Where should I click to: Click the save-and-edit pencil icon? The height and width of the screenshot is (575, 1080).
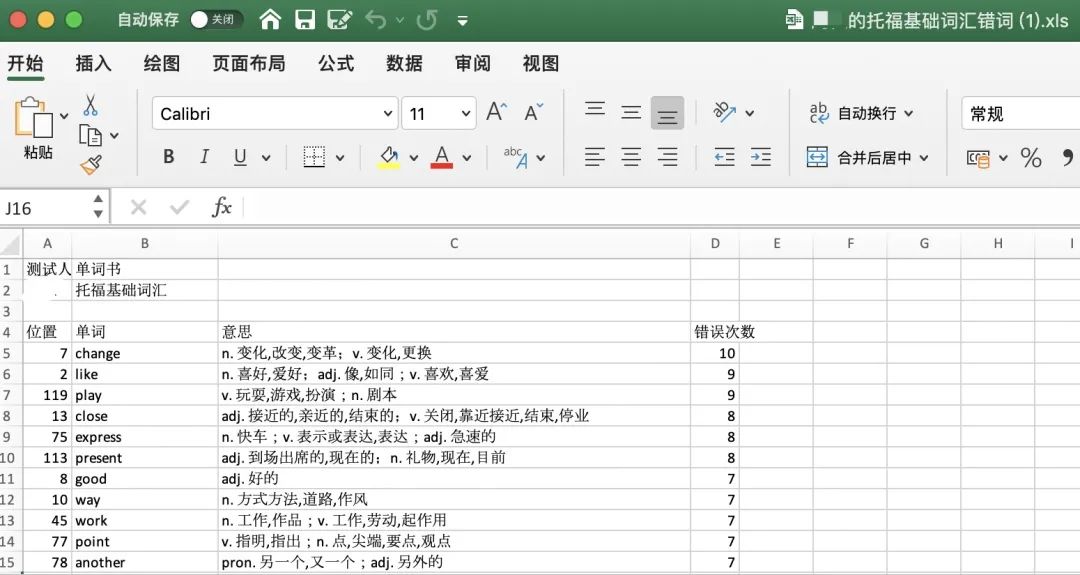pos(340,19)
